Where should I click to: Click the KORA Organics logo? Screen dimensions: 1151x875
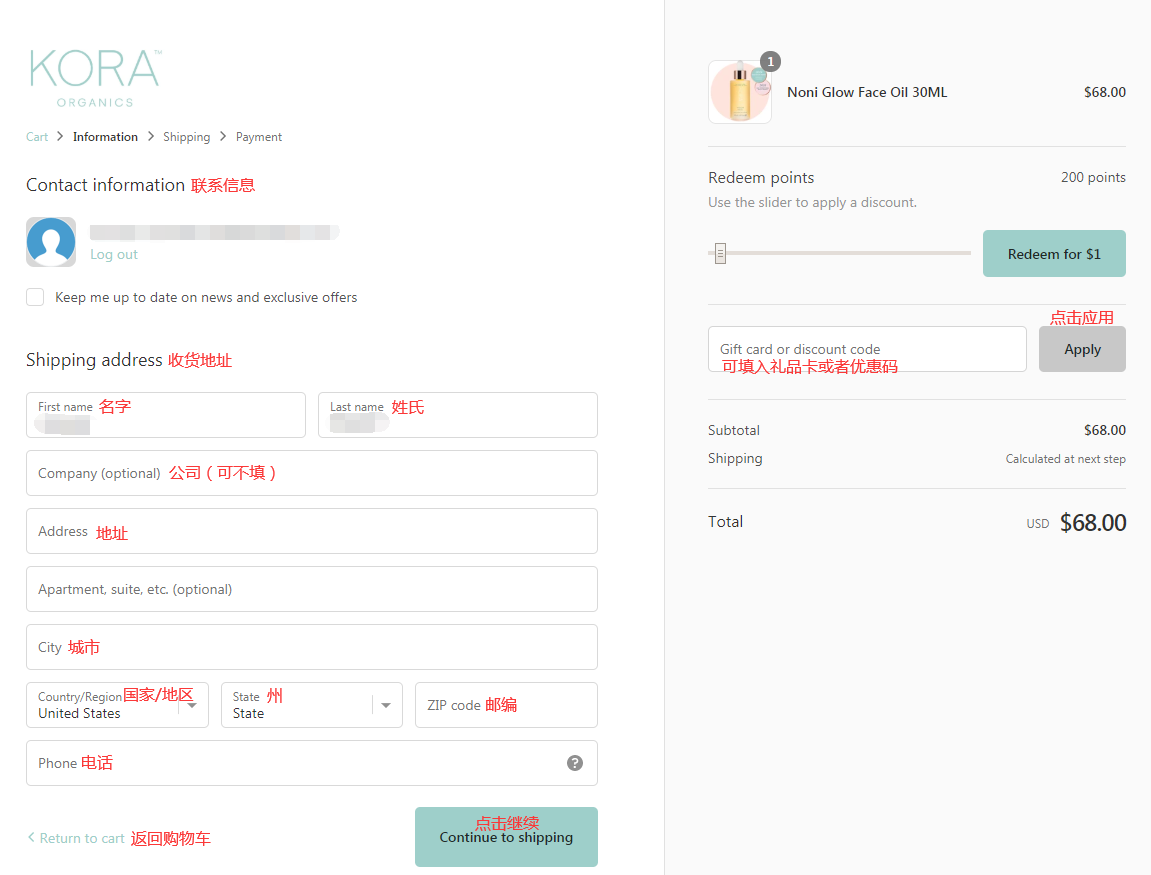pos(95,78)
